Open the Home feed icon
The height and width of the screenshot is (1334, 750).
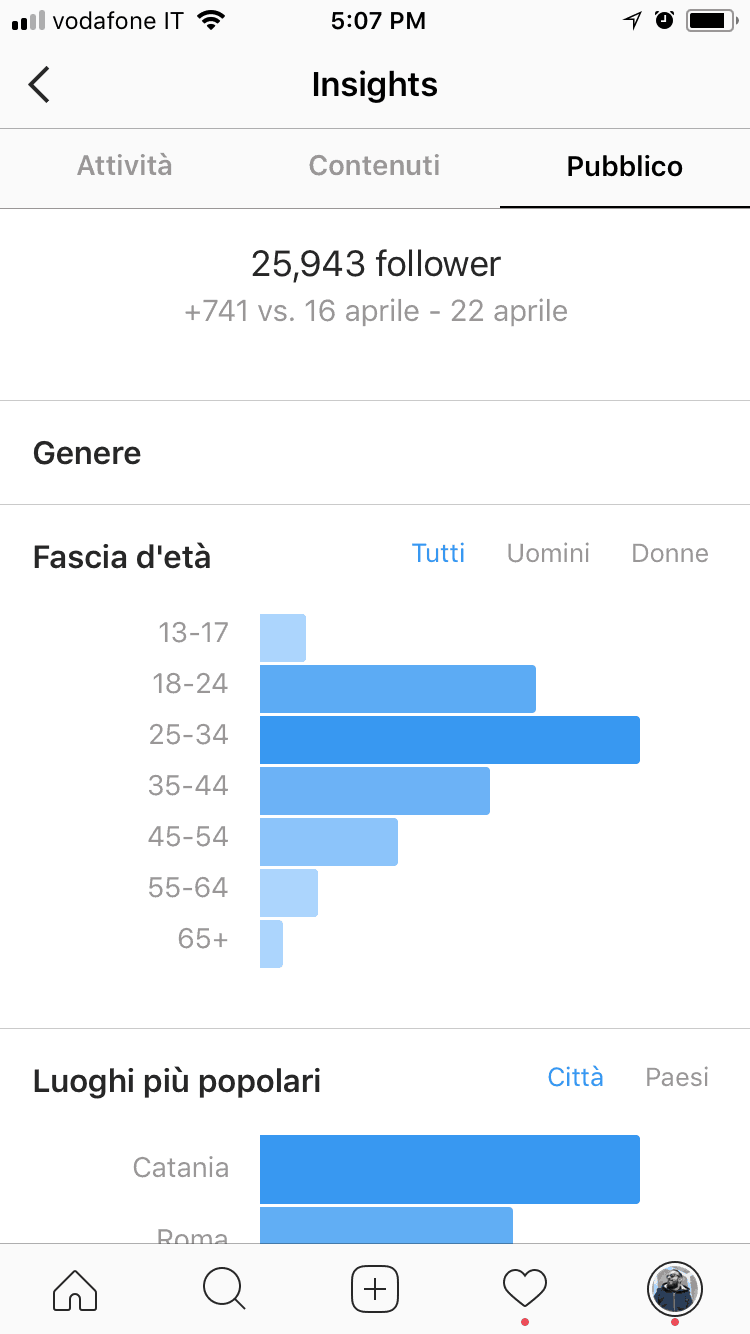click(75, 1289)
